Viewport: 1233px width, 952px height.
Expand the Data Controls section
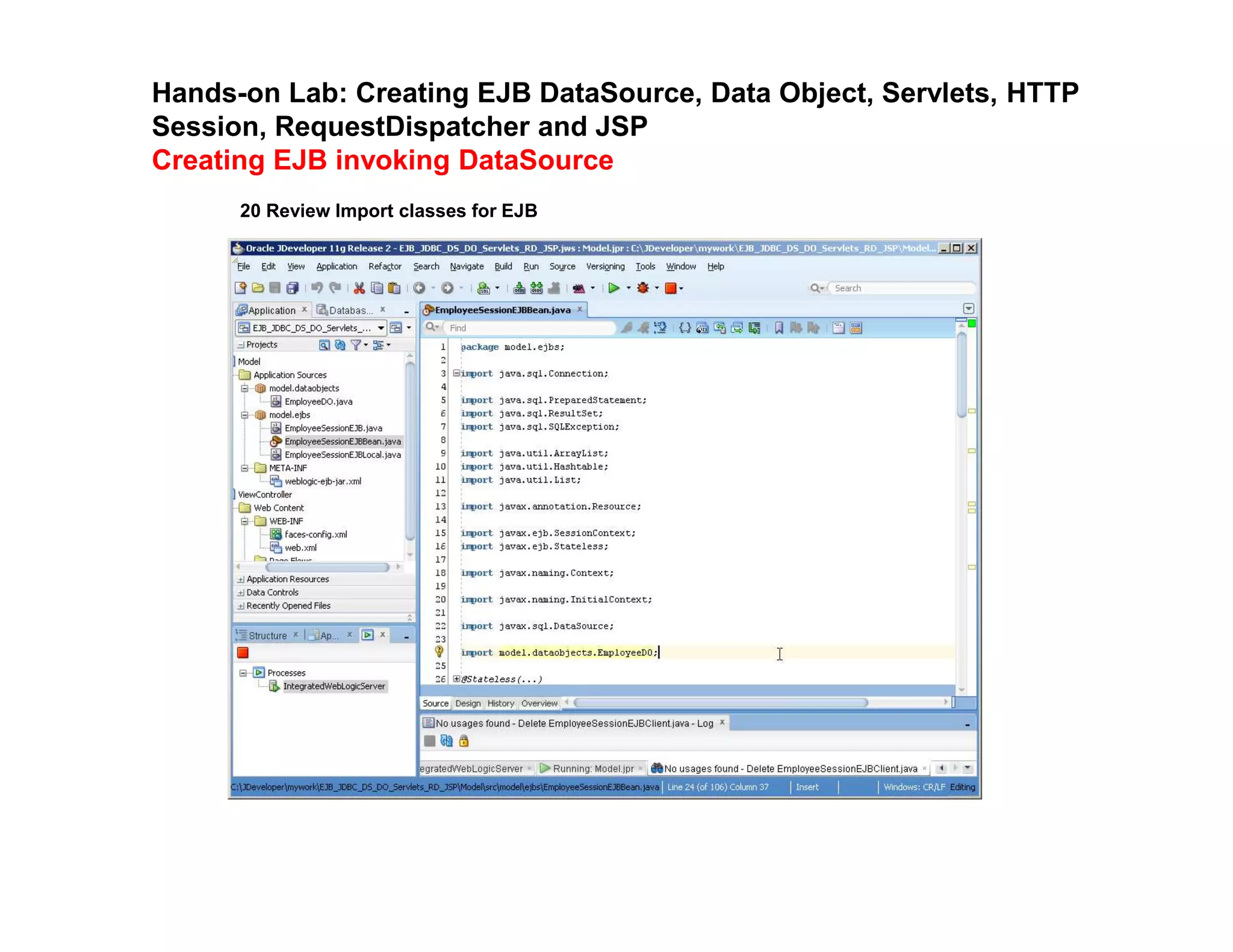coord(241,593)
